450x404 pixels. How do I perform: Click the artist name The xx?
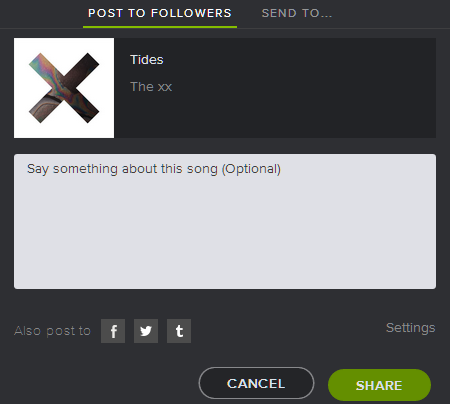pyautogui.click(x=151, y=87)
